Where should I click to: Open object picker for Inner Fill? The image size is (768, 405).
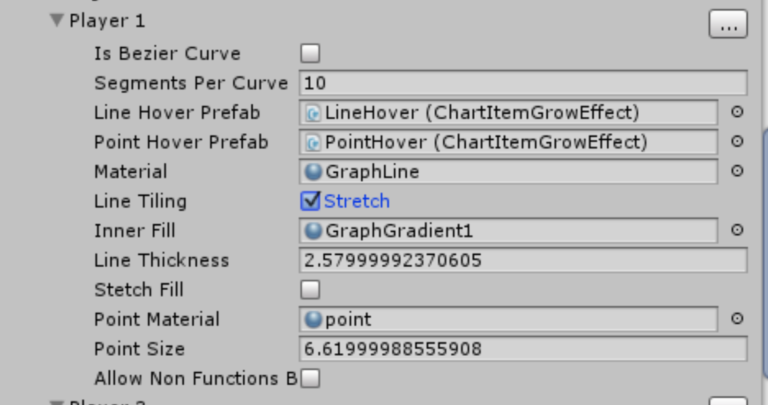(x=737, y=230)
